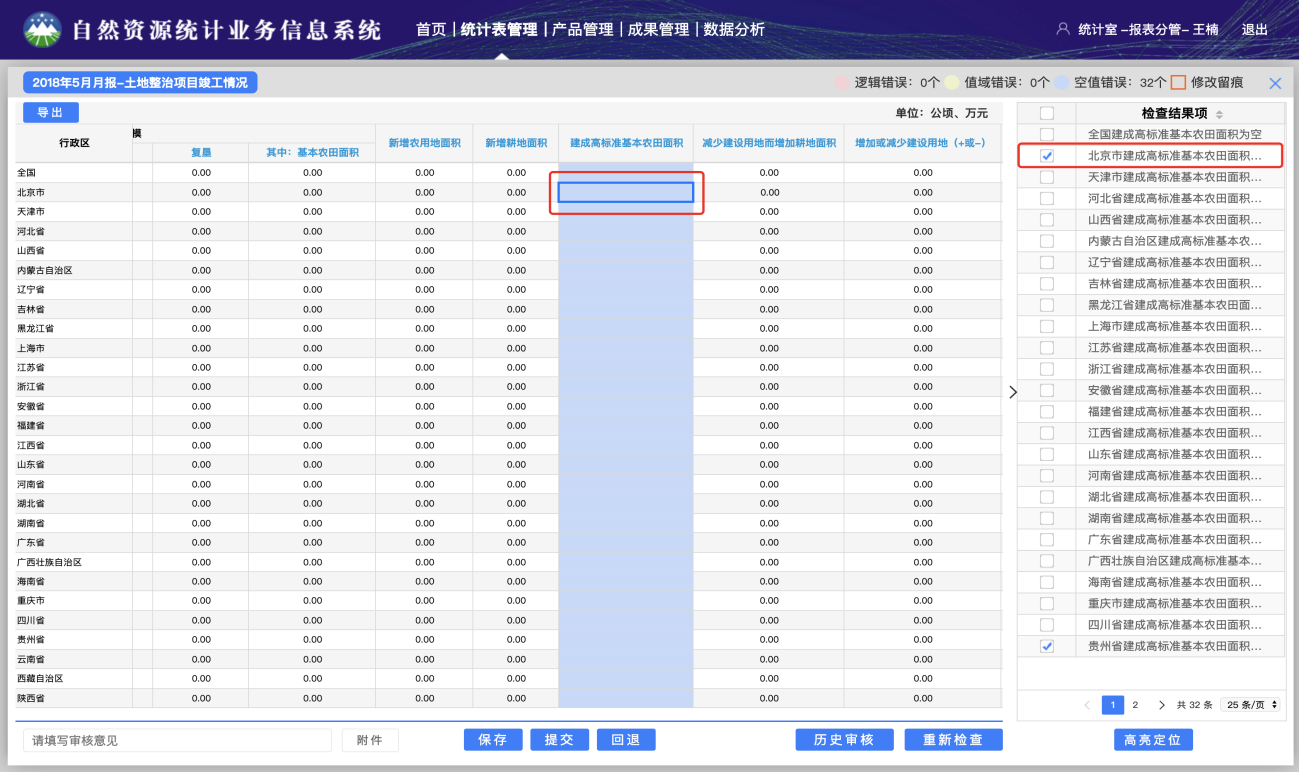Click the 回退 rollback button

626,740
